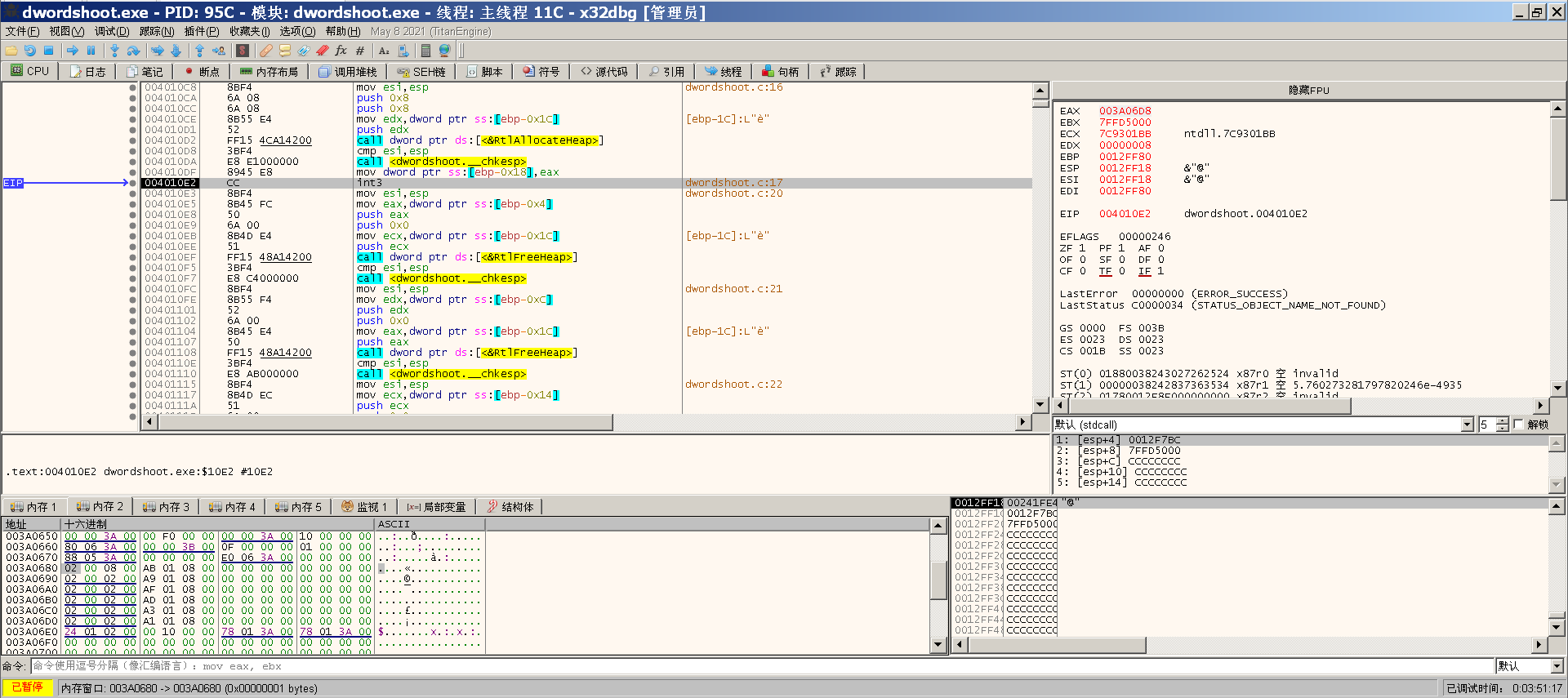1568x698 pixels.
Task: Toggle breakpoint dot at address 004010E5
Action: click(133, 204)
